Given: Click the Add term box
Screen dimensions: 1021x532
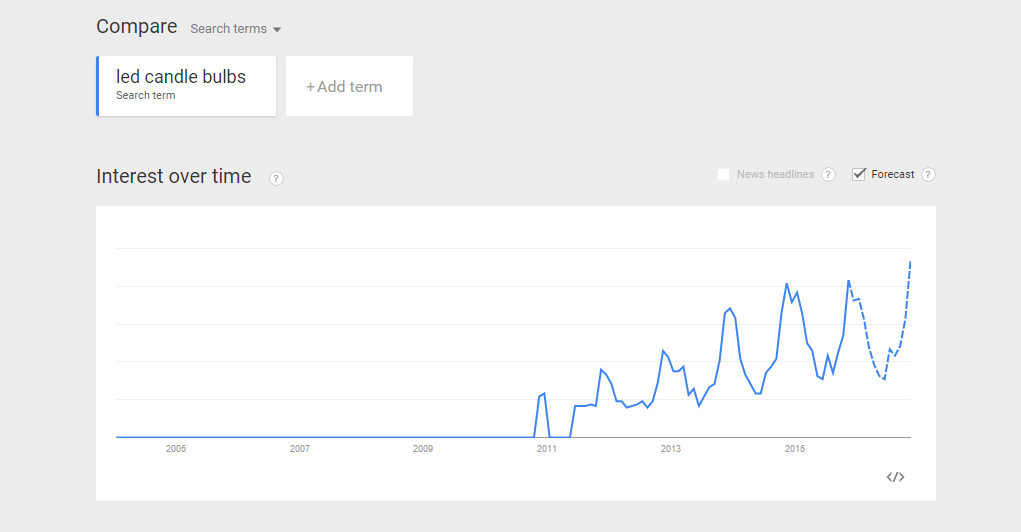Looking at the screenshot, I should [349, 87].
